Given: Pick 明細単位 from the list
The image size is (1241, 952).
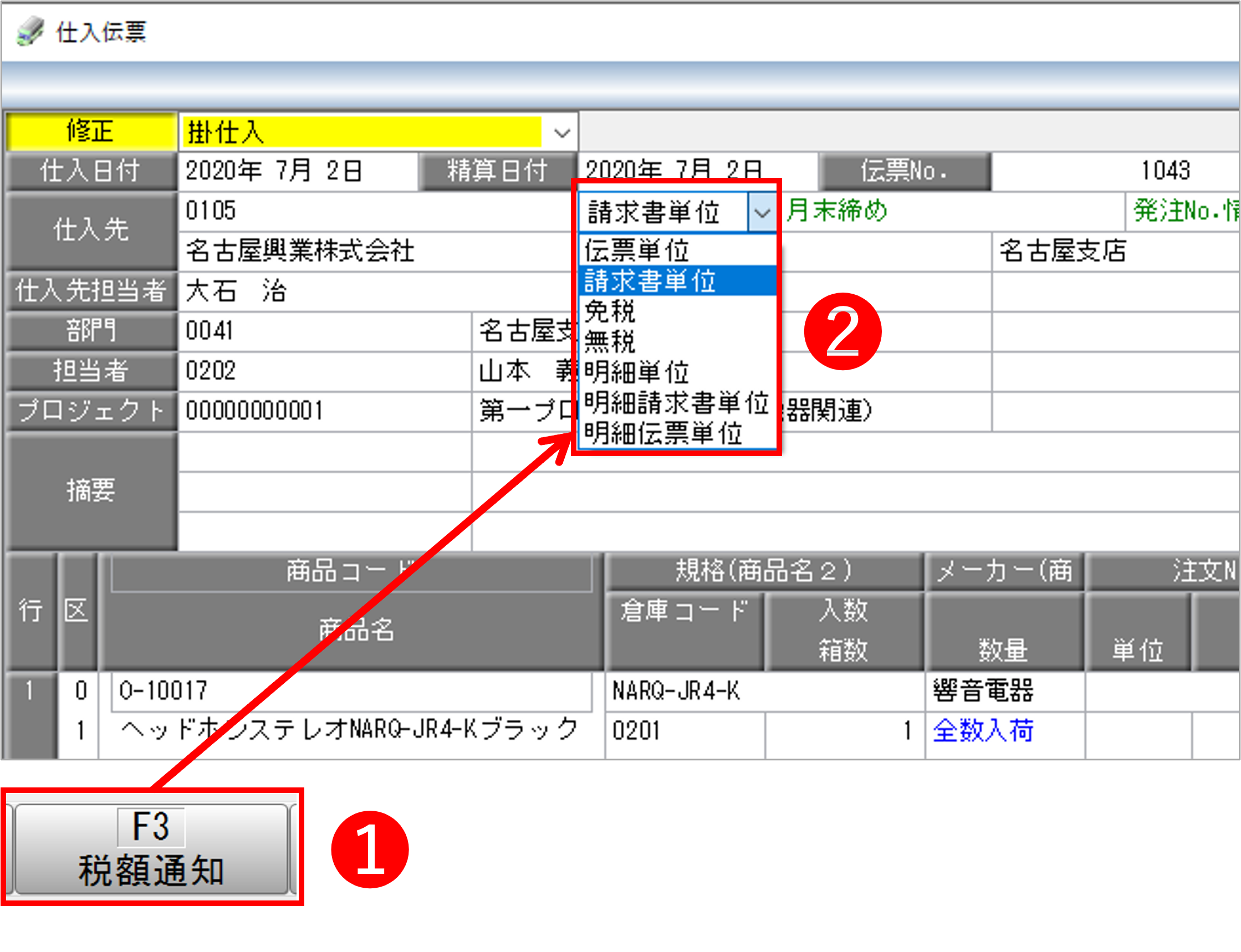Looking at the screenshot, I should tap(677, 372).
